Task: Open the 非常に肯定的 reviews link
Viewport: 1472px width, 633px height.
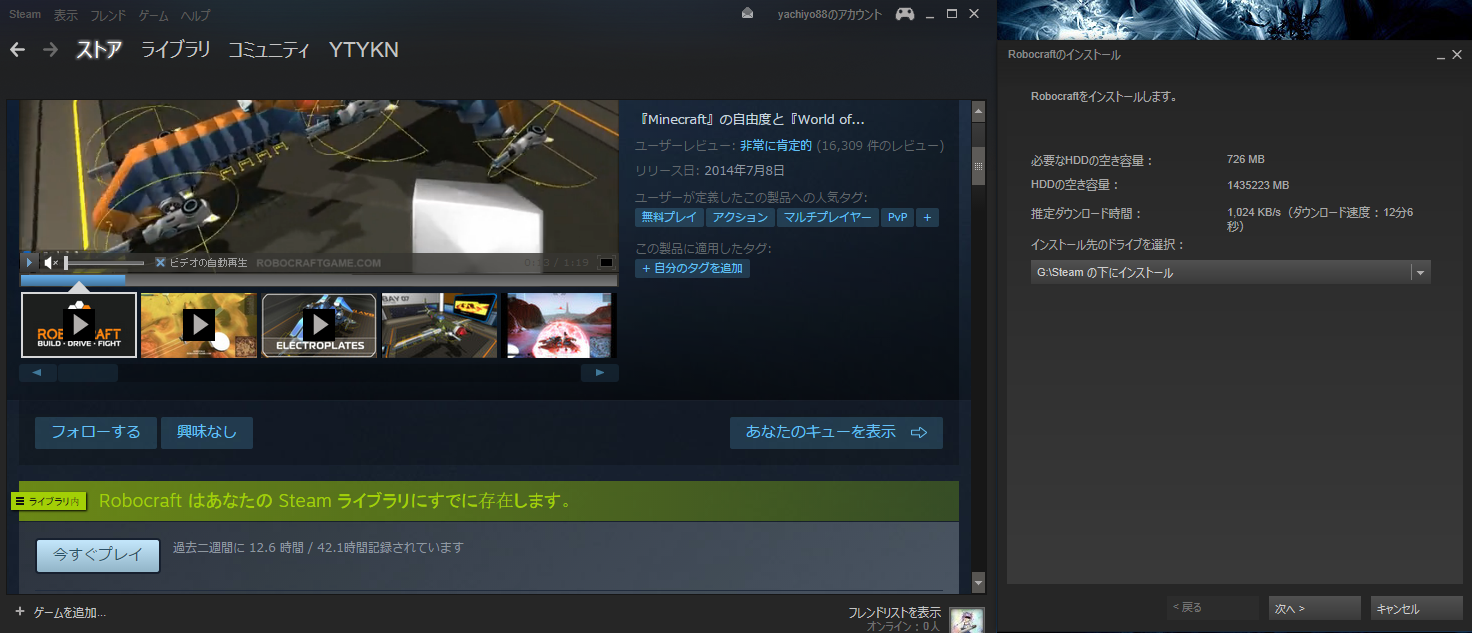Action: tap(776, 146)
